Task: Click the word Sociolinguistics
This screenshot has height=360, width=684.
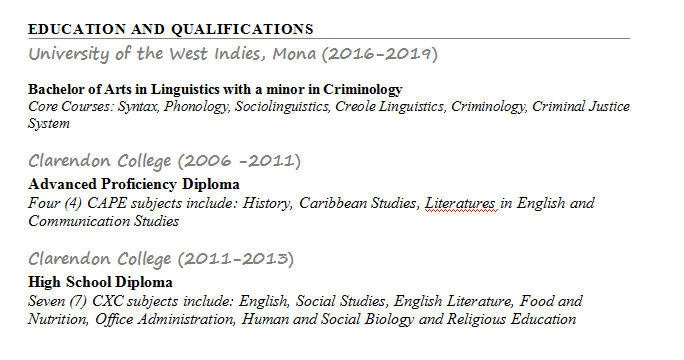Action: point(282,106)
